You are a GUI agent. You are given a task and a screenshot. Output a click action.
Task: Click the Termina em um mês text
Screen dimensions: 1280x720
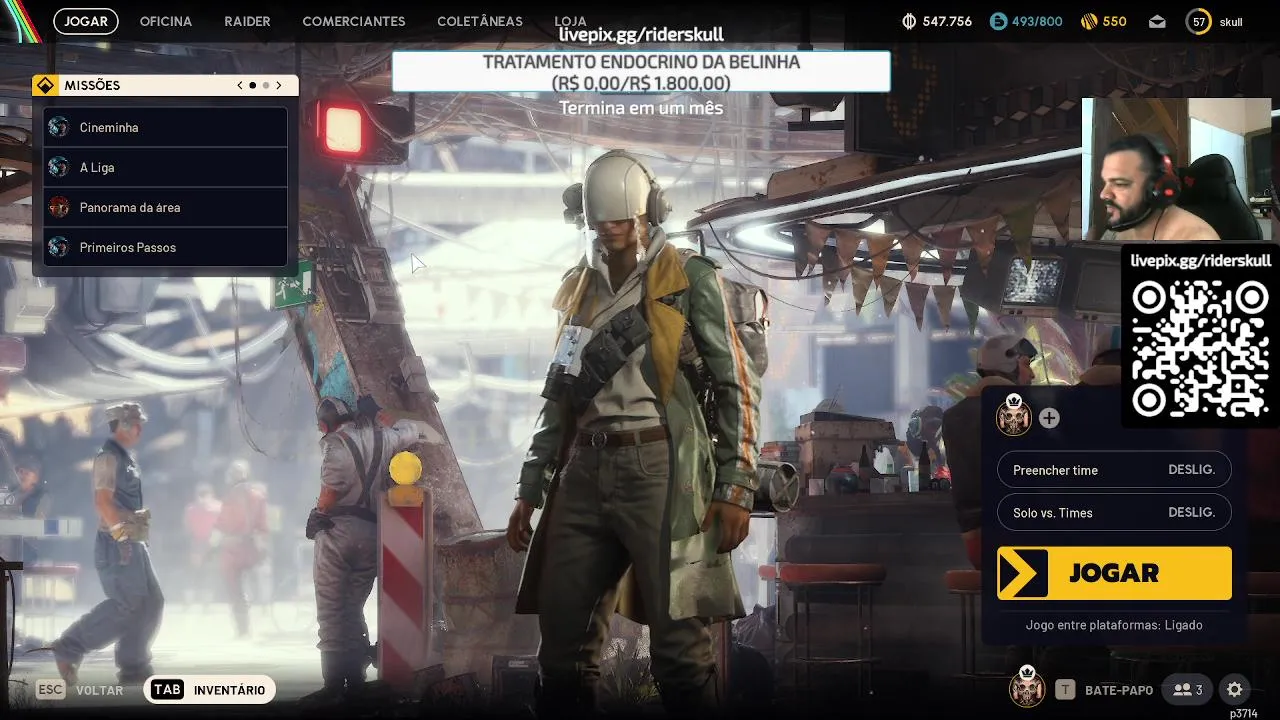pos(641,108)
